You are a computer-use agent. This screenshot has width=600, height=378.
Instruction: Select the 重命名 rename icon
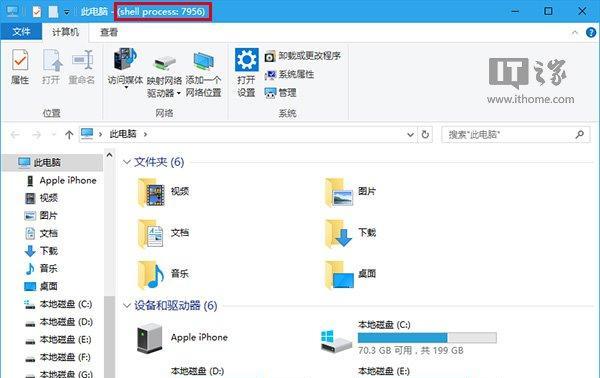pos(82,66)
